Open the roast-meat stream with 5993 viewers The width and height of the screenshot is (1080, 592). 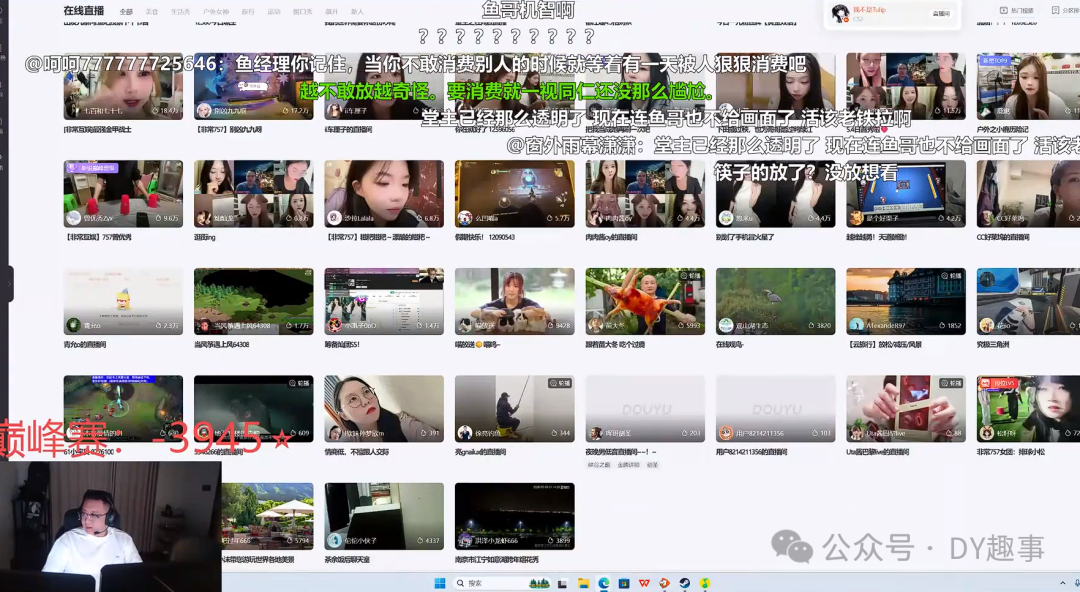click(645, 301)
